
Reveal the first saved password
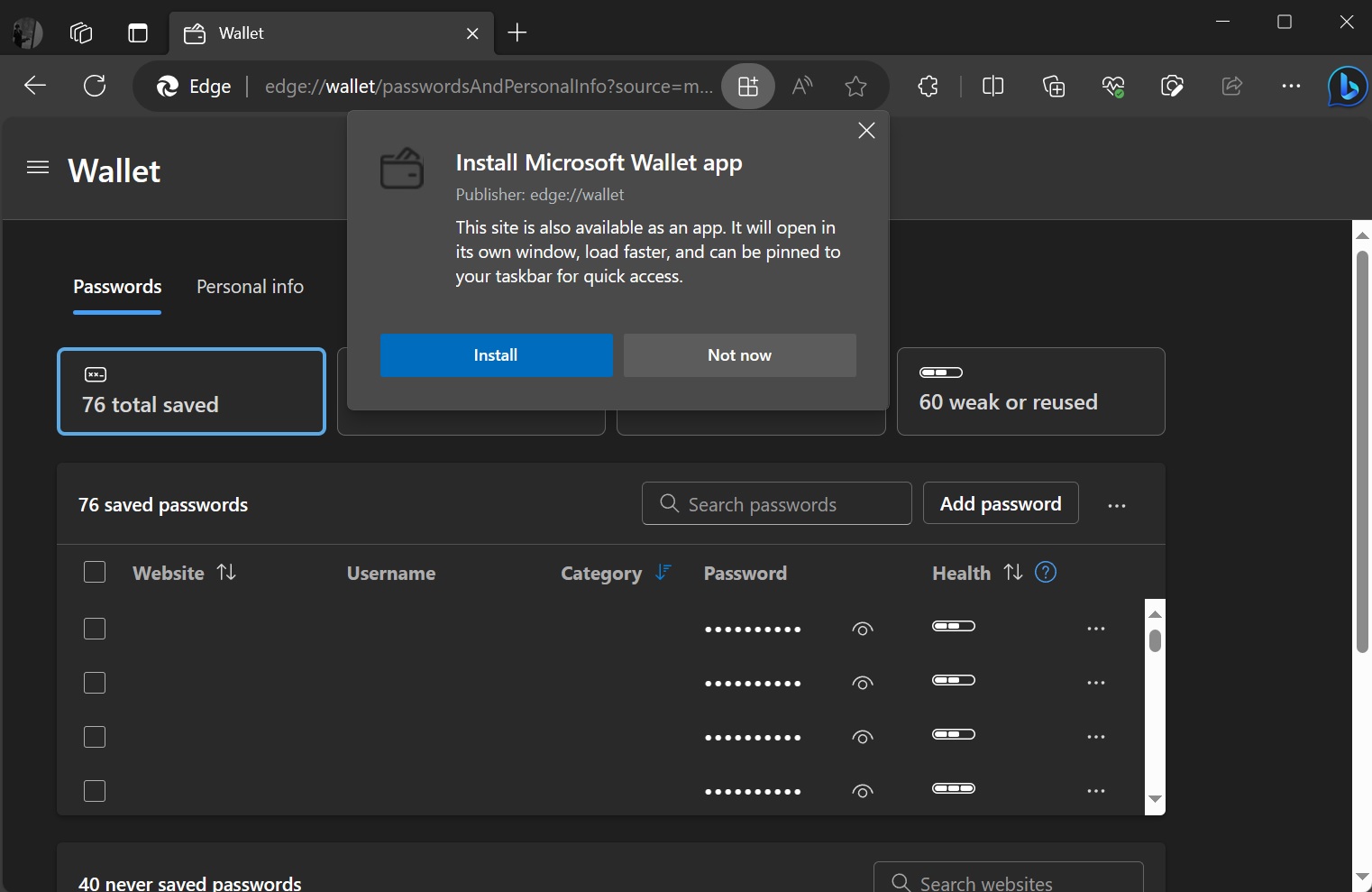click(x=862, y=629)
